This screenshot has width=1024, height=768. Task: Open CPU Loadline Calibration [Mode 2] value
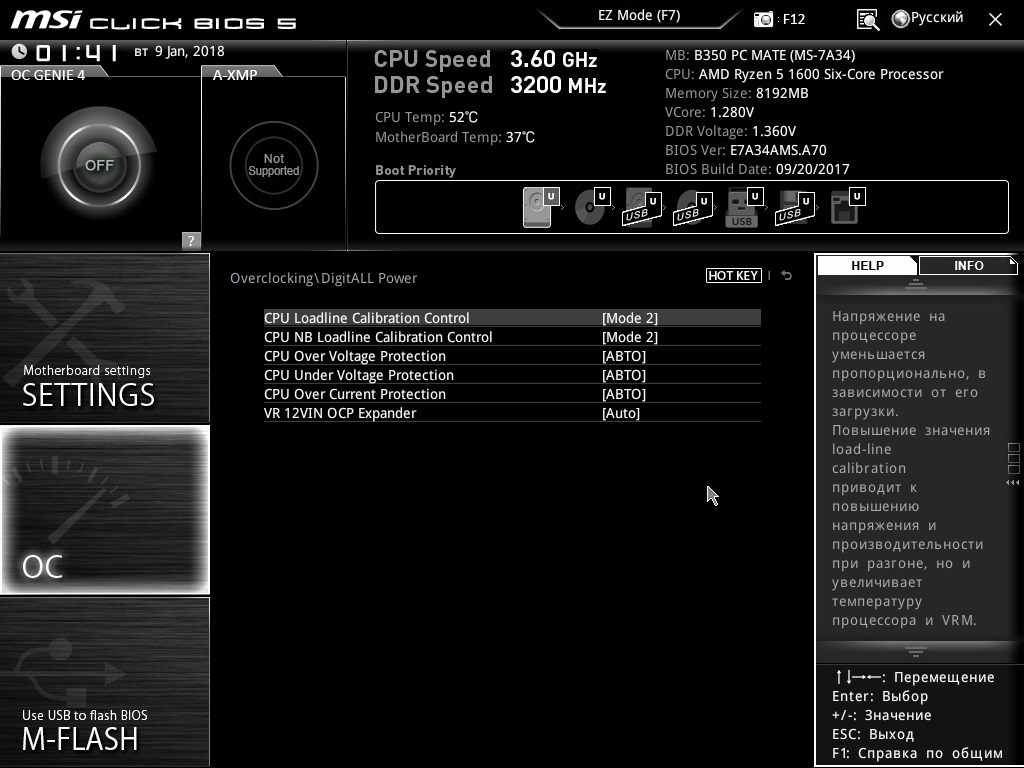click(x=630, y=318)
